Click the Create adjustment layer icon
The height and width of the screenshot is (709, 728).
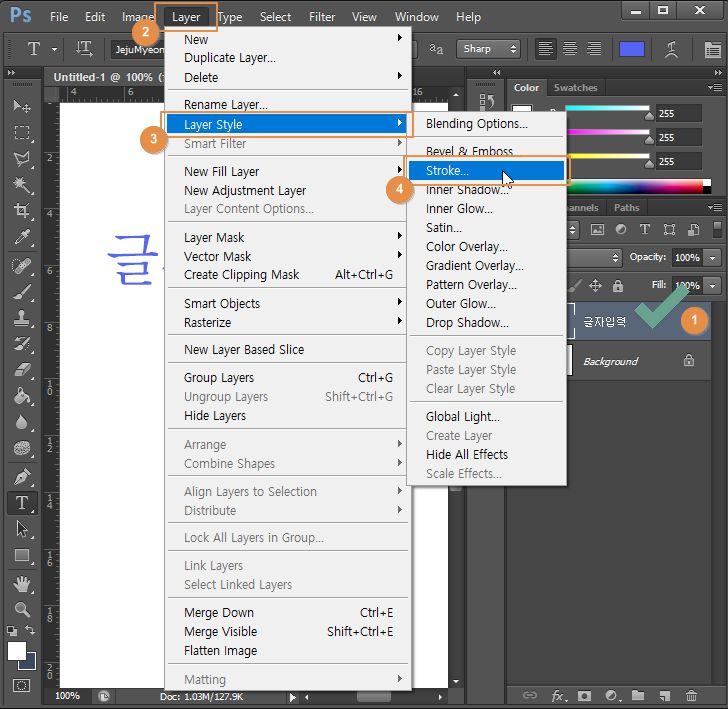tap(612, 695)
